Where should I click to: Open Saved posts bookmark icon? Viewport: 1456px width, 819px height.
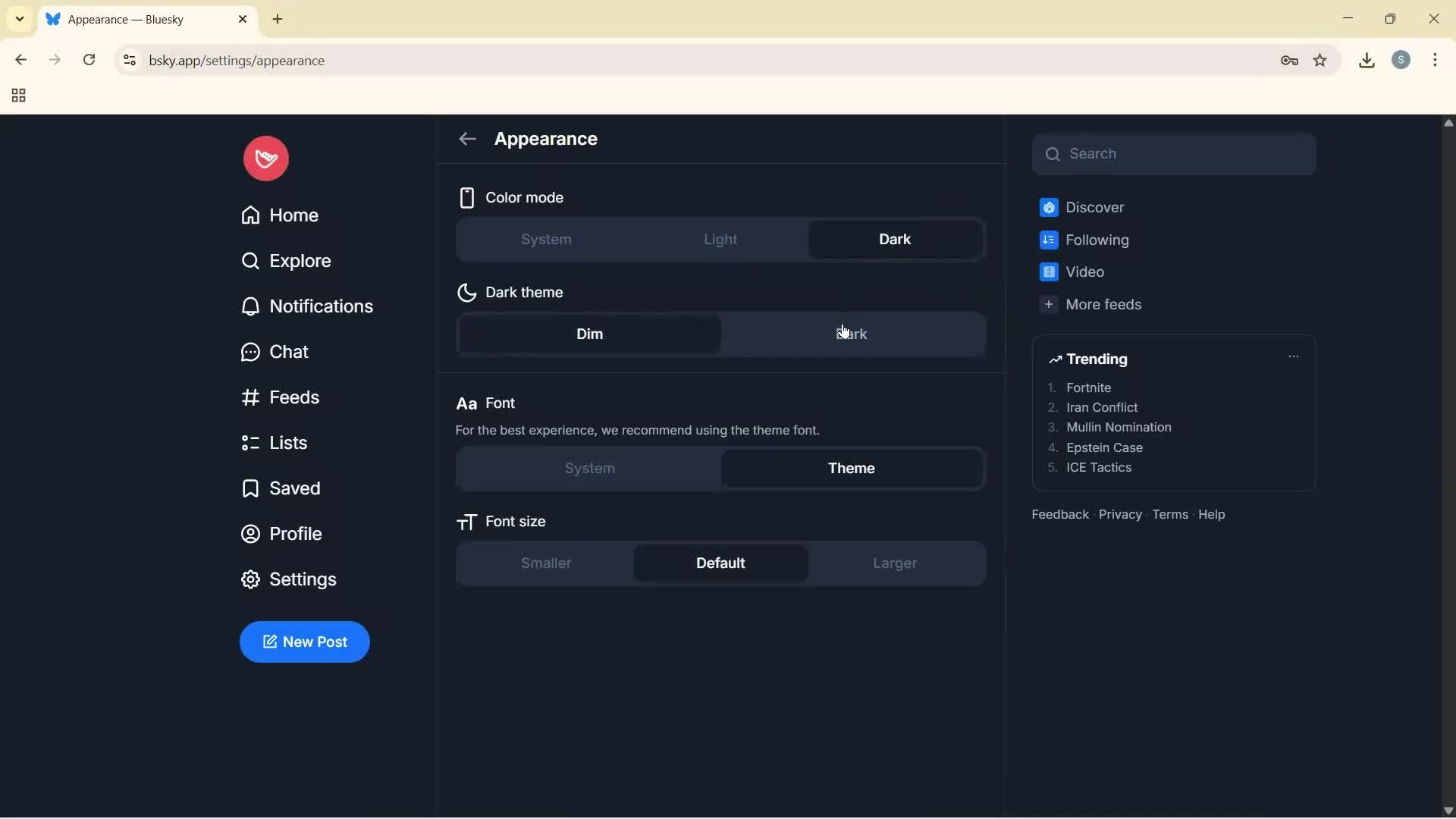(x=249, y=488)
